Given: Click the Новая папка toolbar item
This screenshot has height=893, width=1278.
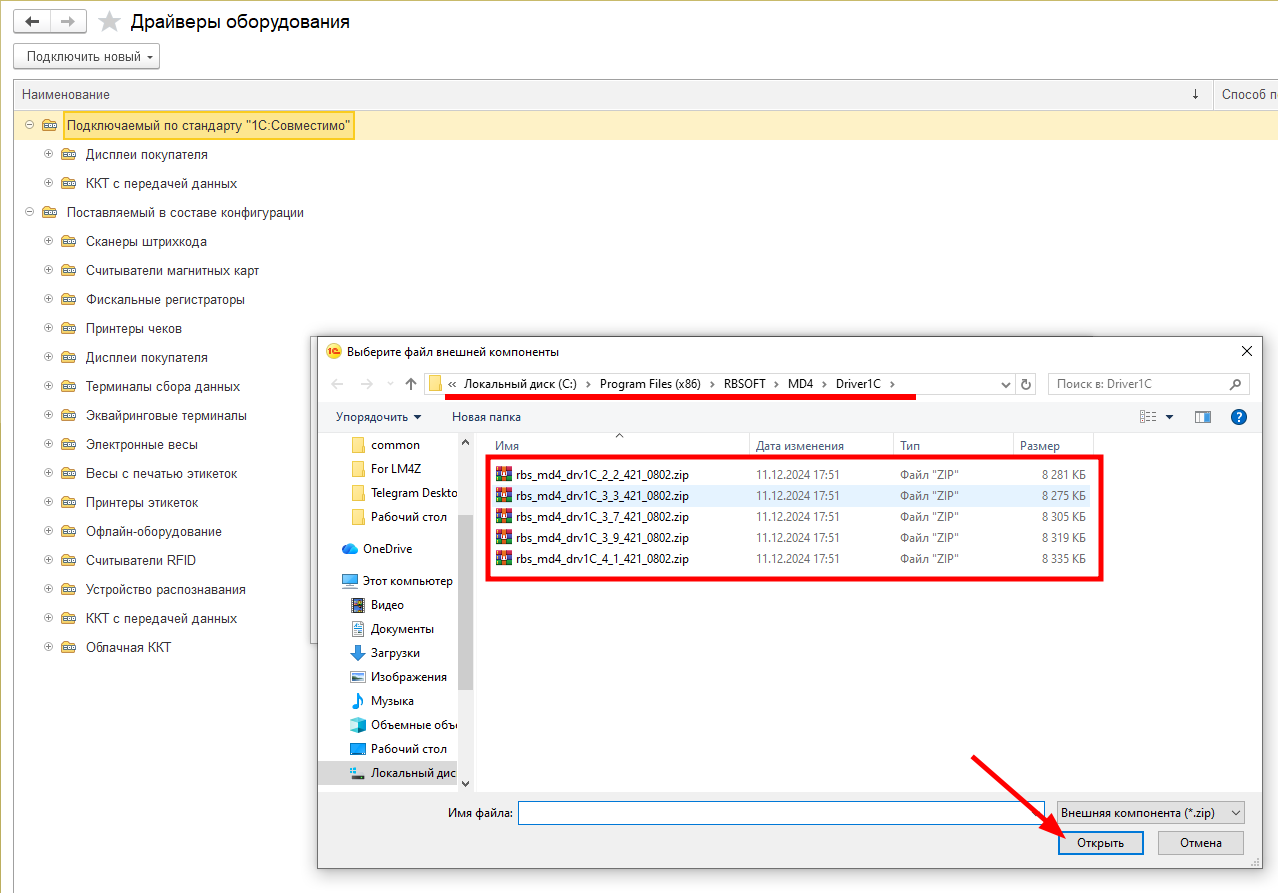Looking at the screenshot, I should pyautogui.click(x=486, y=417).
